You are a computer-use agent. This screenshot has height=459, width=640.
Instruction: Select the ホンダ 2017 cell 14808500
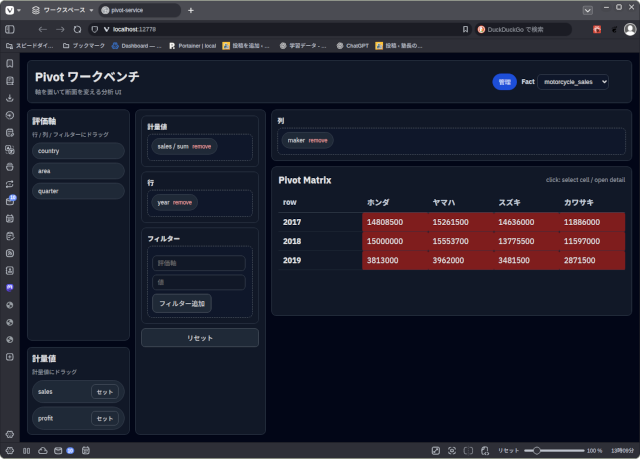point(386,222)
